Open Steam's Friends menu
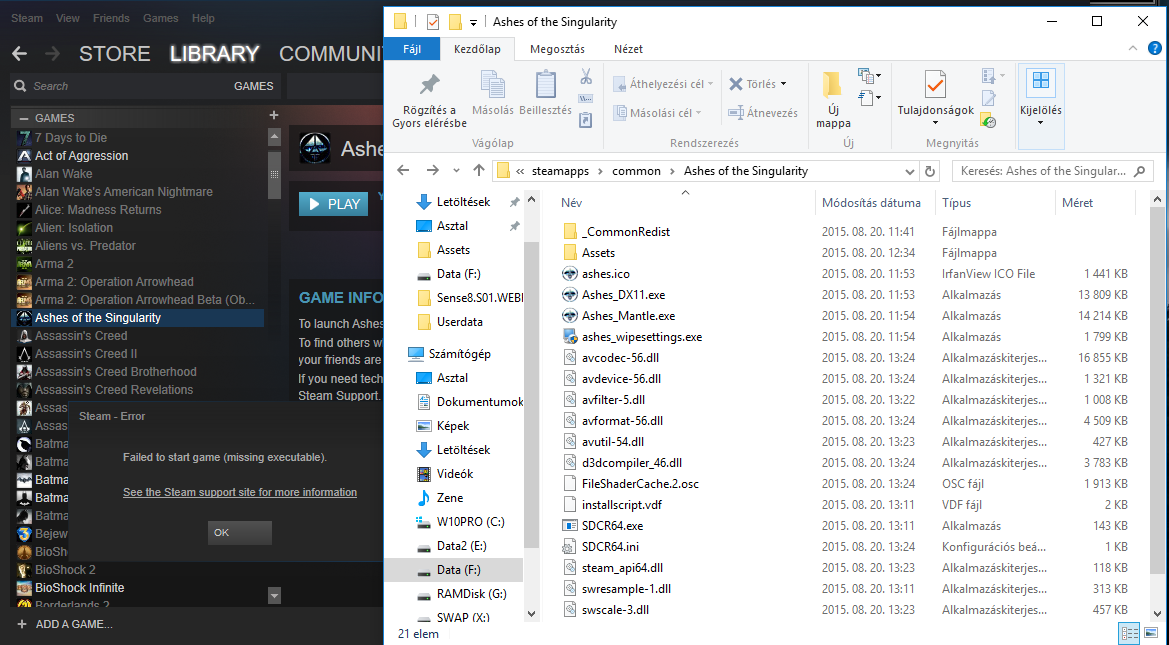1169x645 pixels. tap(111, 18)
